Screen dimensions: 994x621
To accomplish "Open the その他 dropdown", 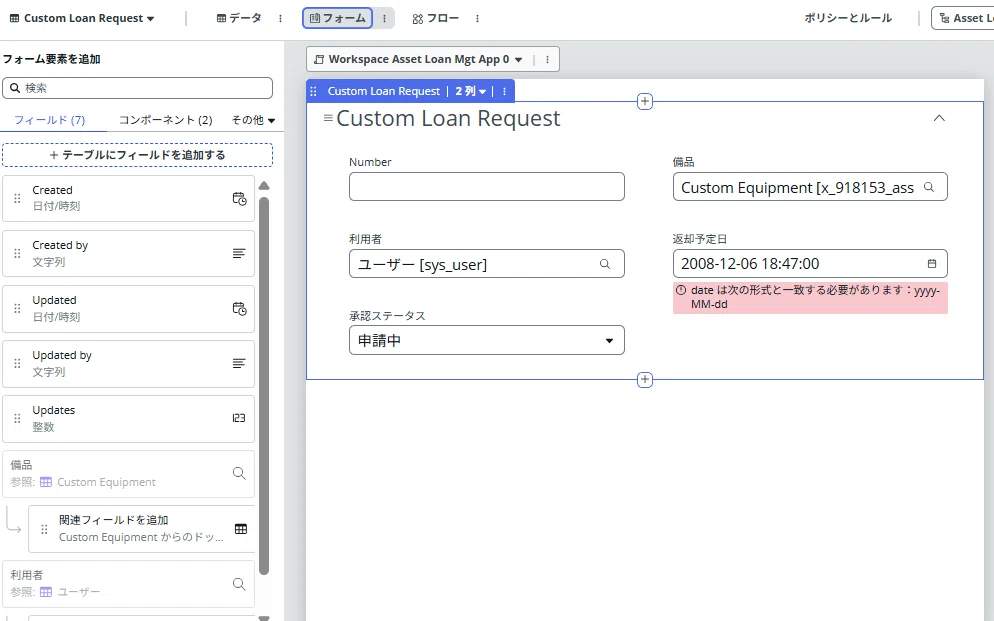I will point(253,120).
